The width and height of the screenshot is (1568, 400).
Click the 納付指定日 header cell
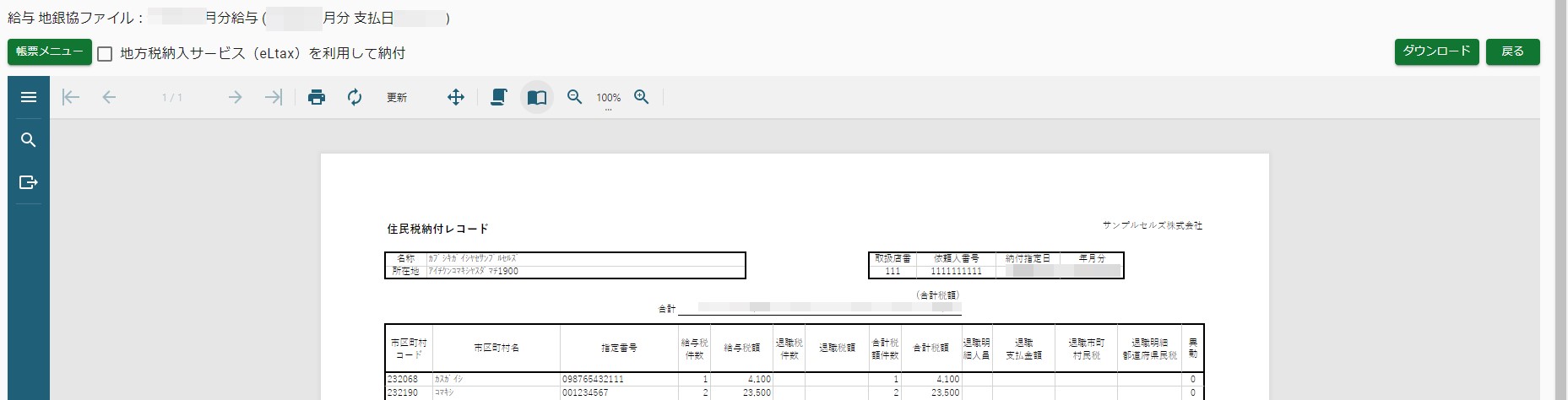pyautogui.click(x=1028, y=258)
